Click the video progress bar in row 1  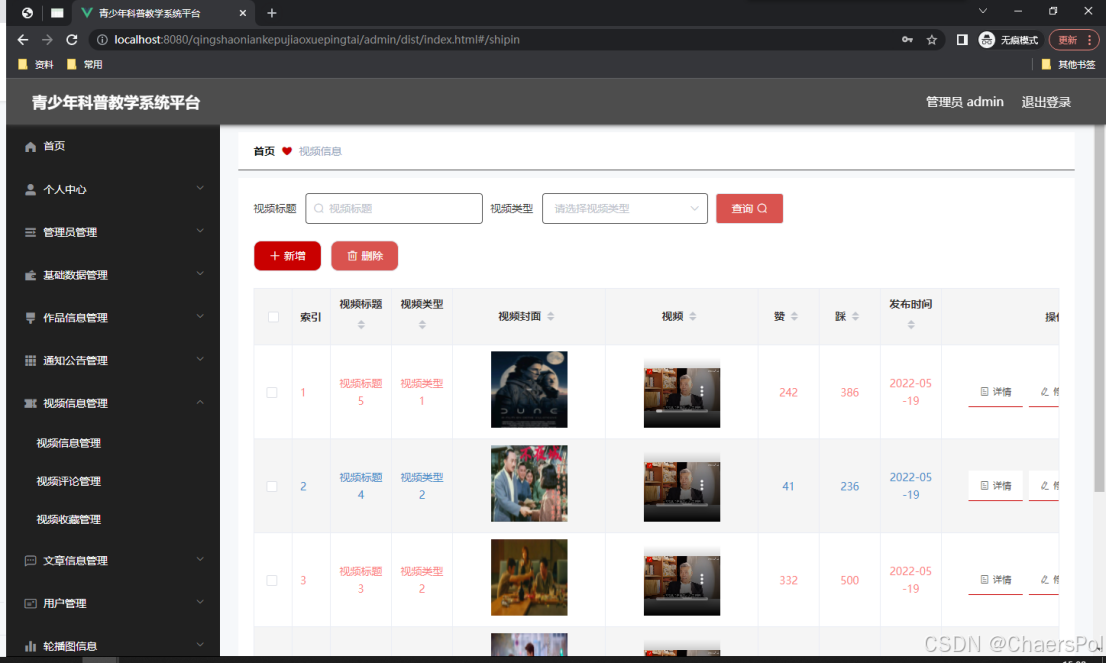tap(681, 411)
